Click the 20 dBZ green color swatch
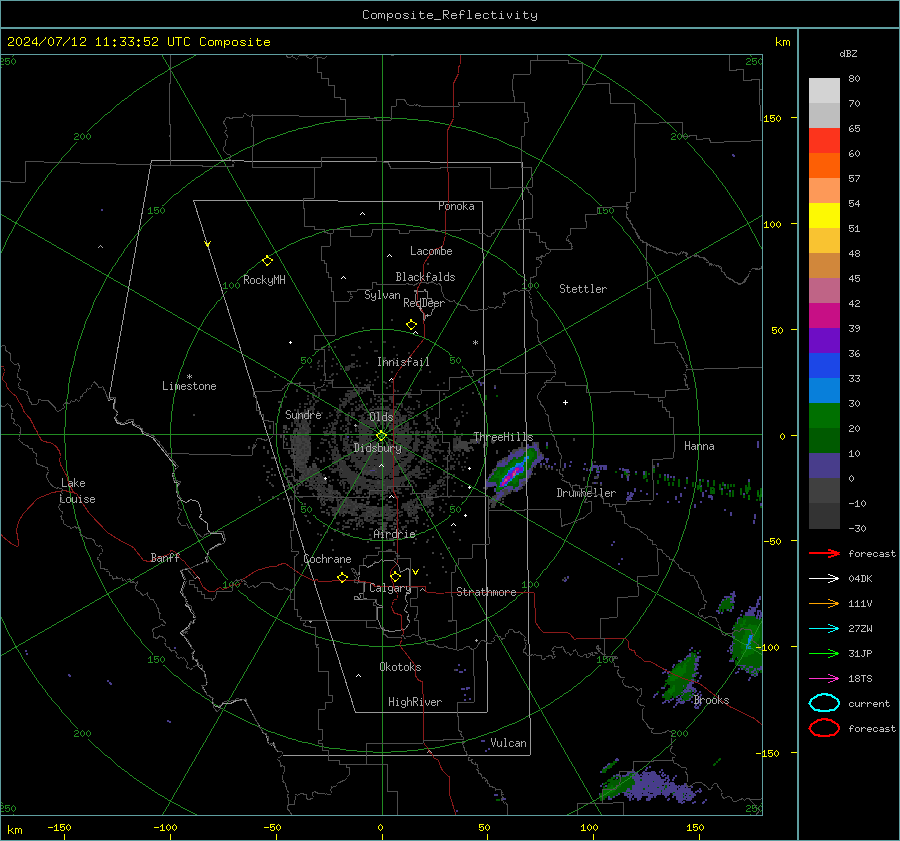Image resolution: width=900 pixels, height=841 pixels. tap(824, 416)
